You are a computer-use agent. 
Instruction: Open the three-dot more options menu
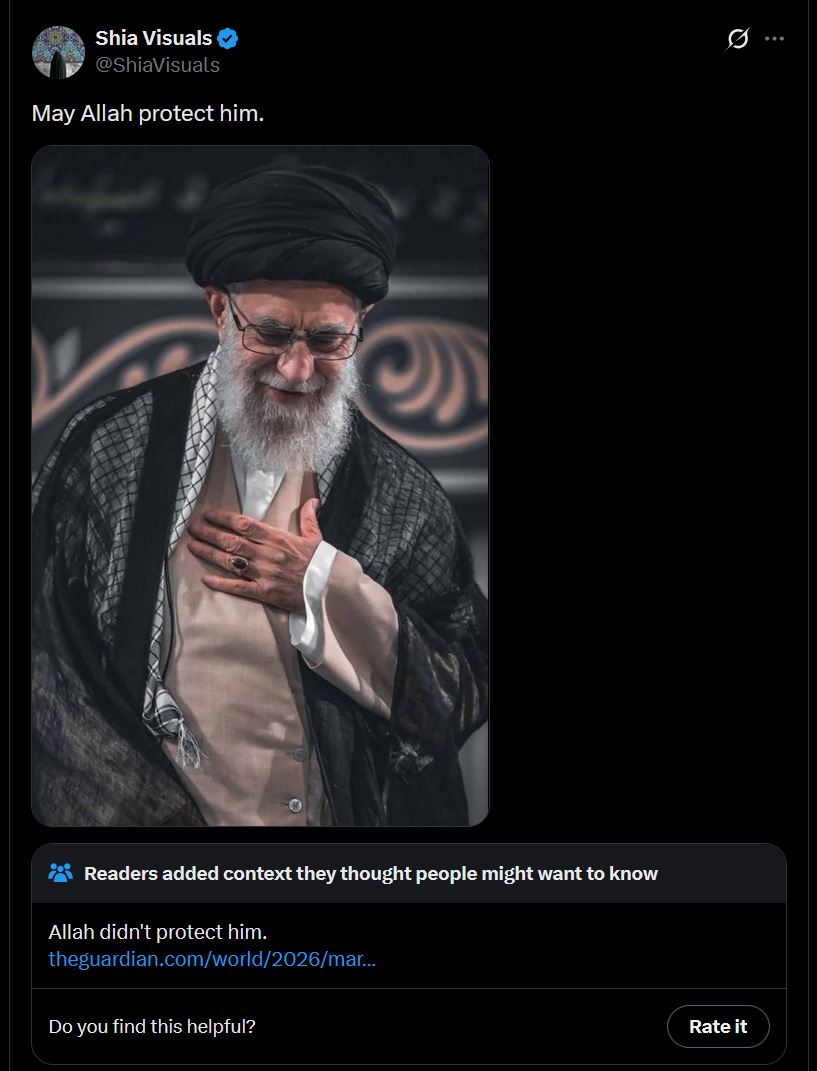(774, 39)
